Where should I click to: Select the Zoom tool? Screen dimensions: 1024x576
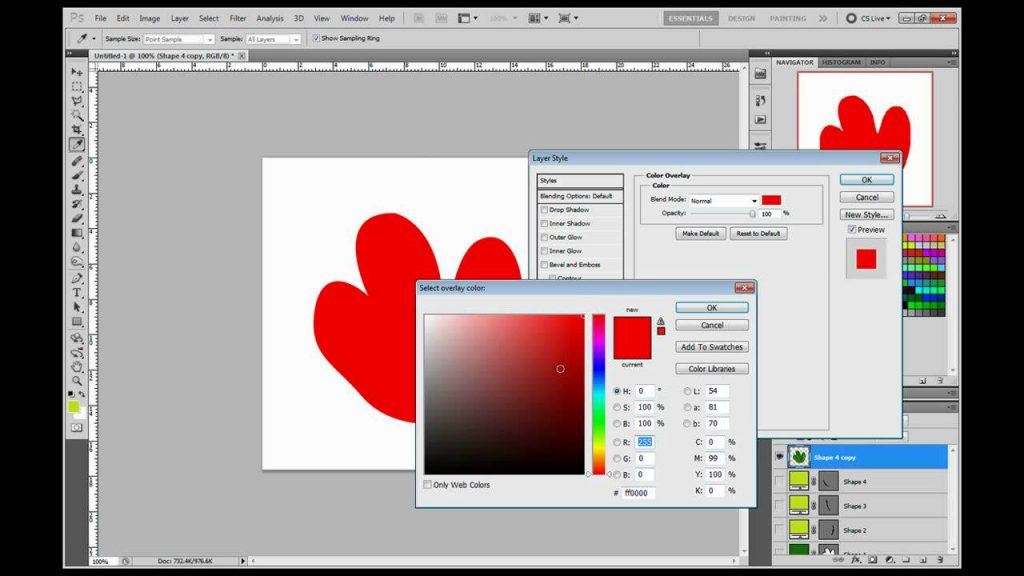click(77, 381)
